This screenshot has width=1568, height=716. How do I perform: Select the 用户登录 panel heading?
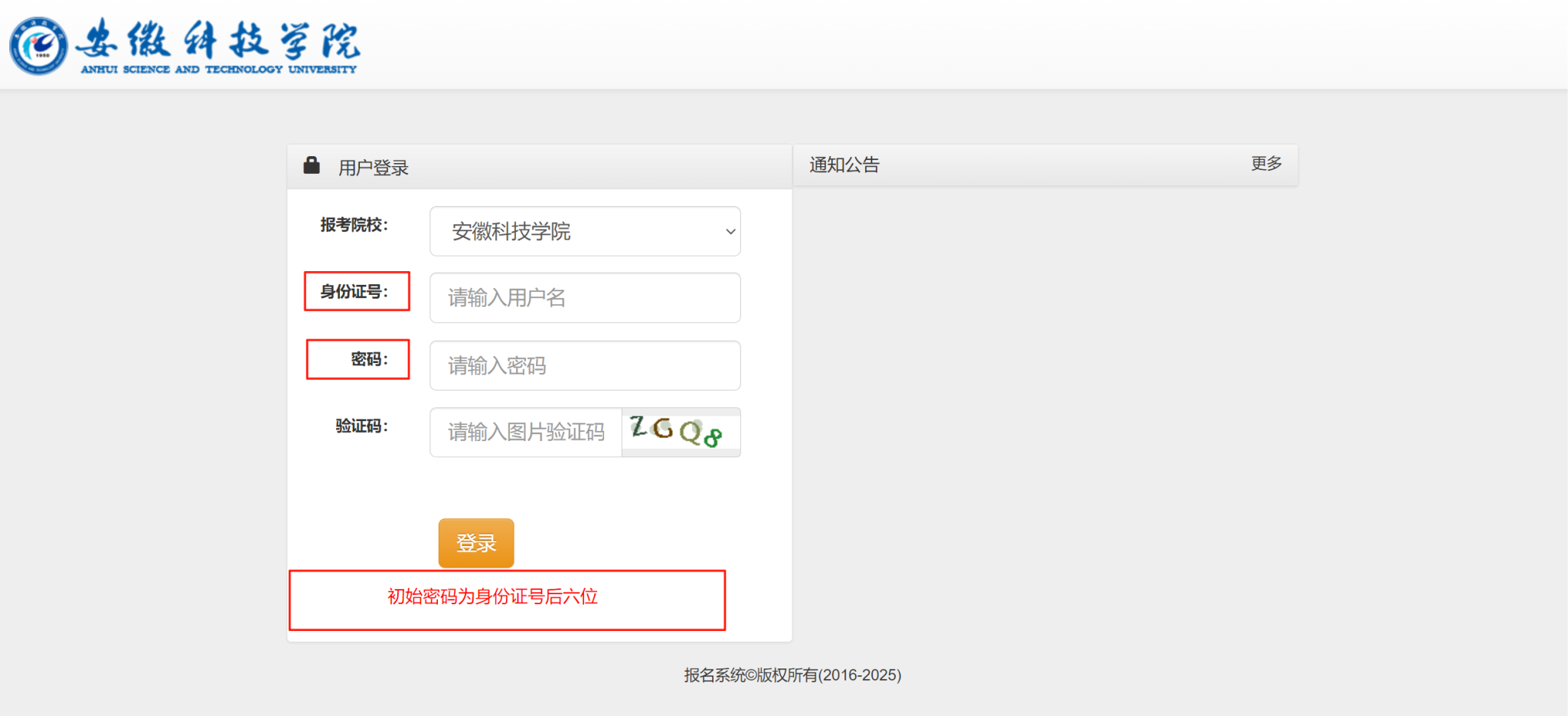(x=374, y=168)
